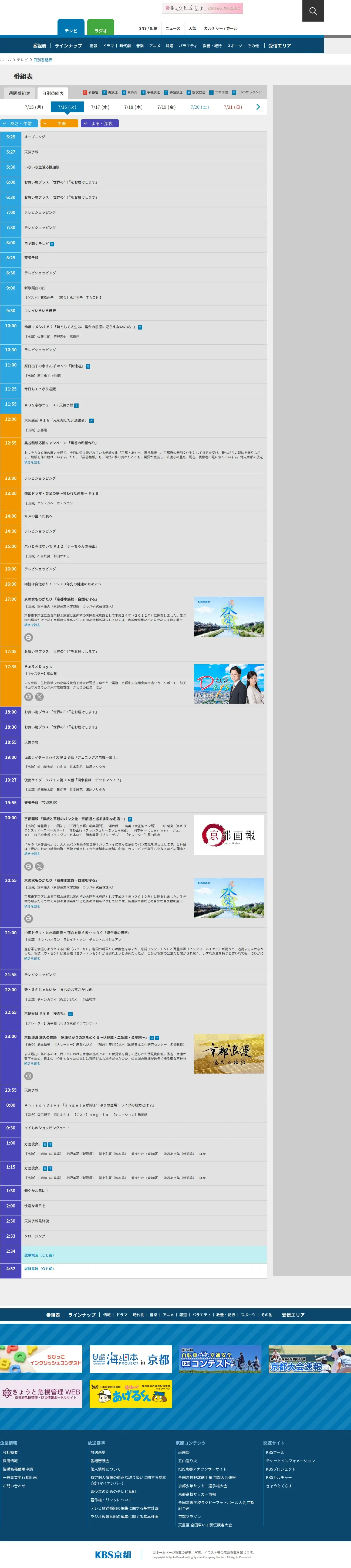Select 日別番組表 tab

coord(53,93)
